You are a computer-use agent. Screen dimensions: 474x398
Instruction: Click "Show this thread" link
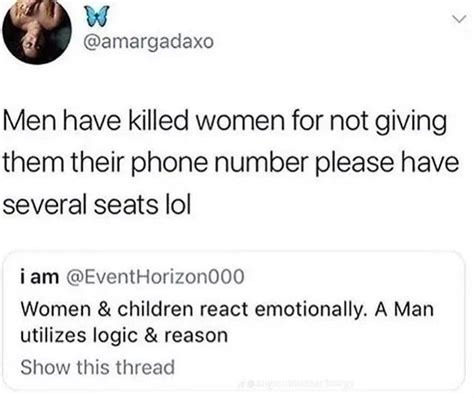[x=98, y=367]
